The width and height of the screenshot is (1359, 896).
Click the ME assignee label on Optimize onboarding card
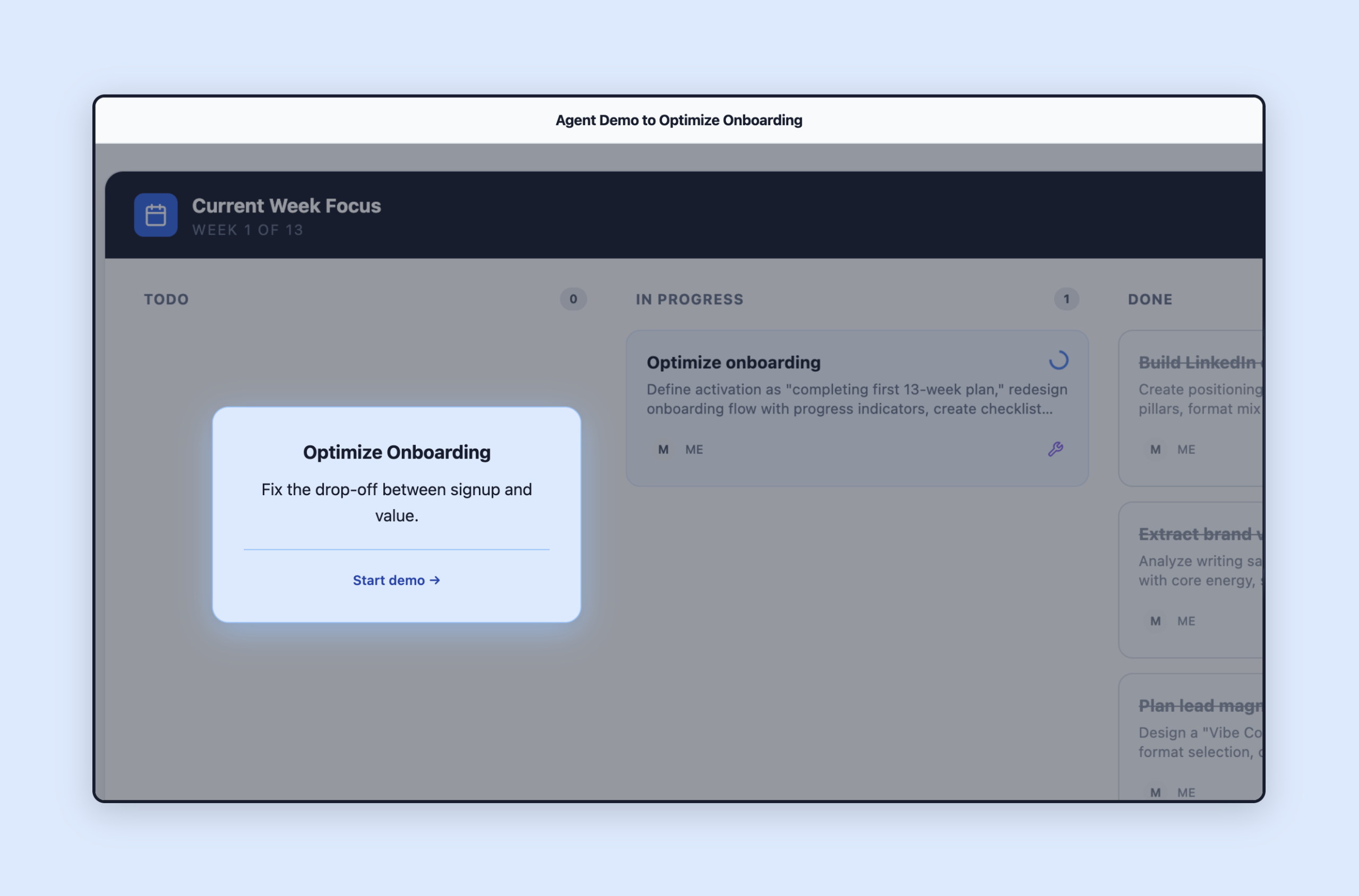(x=694, y=449)
